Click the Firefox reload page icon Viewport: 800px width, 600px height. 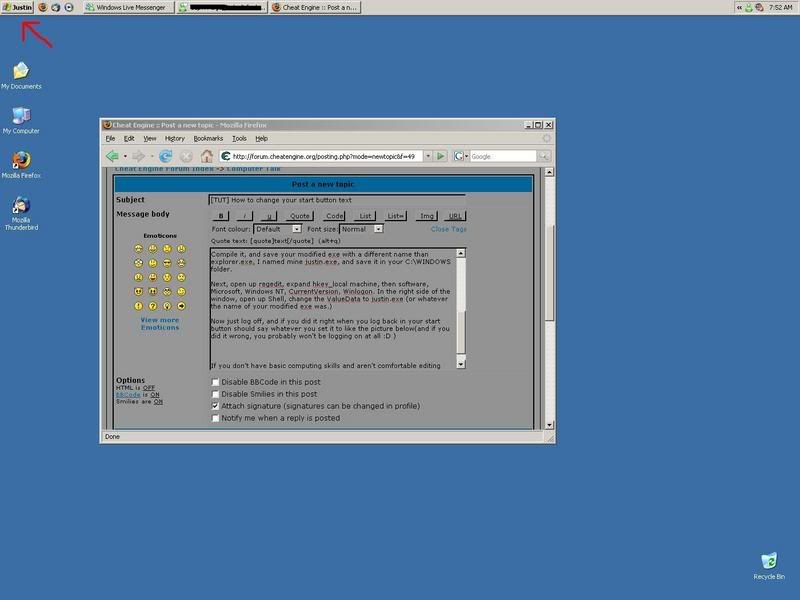coord(165,156)
